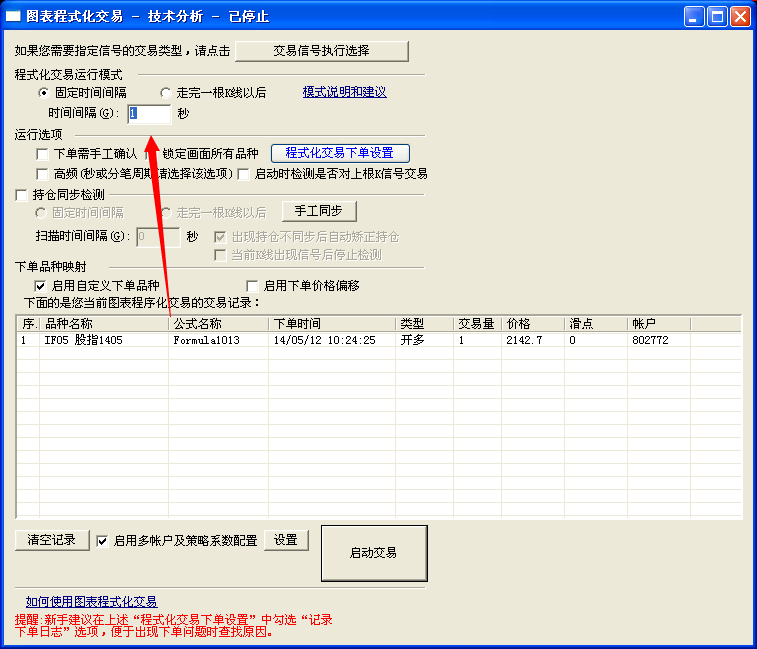Click the 清空记录 button
The height and width of the screenshot is (649, 757).
coord(52,540)
